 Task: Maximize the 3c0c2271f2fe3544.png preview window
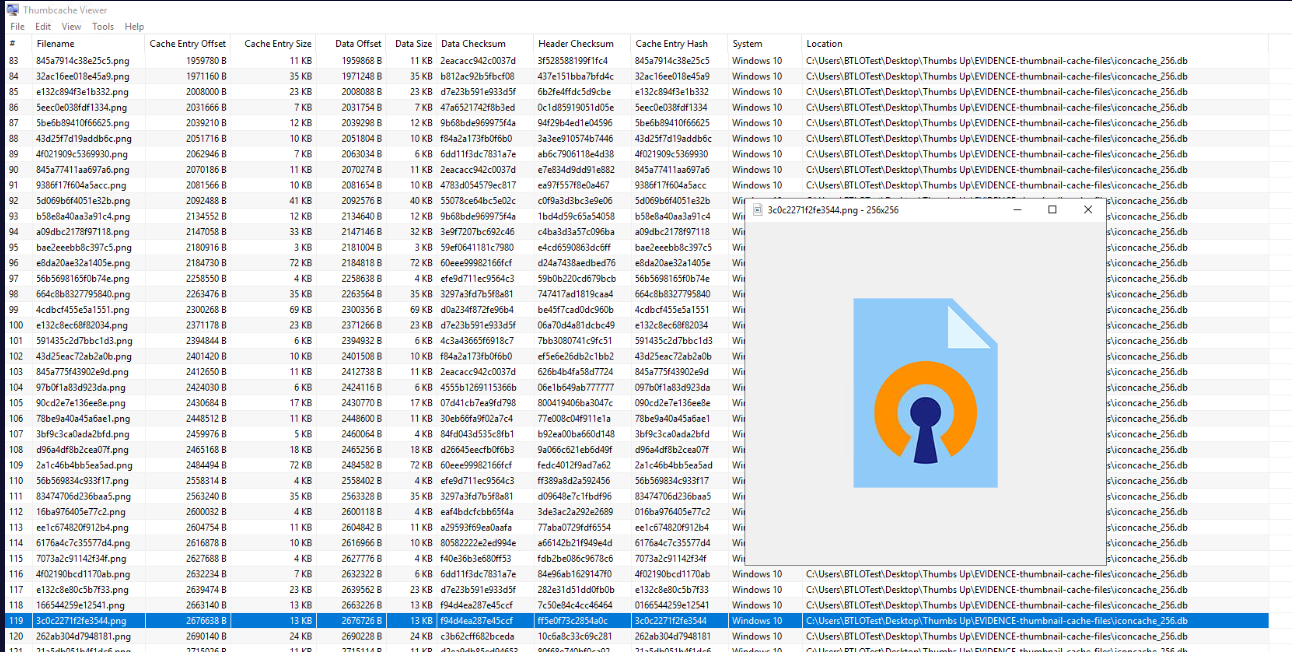pos(1052,210)
